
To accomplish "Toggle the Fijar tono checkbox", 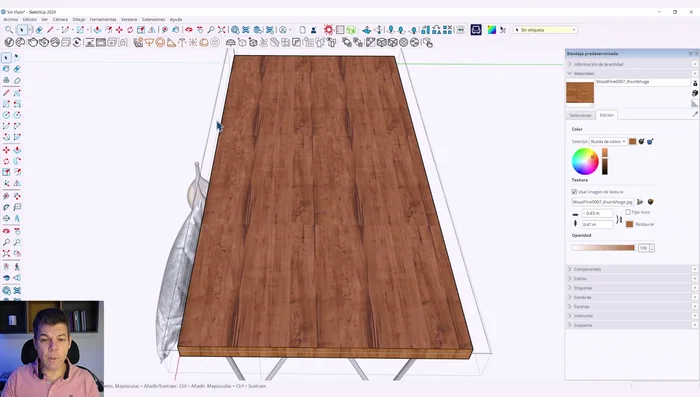I will tap(628, 212).
